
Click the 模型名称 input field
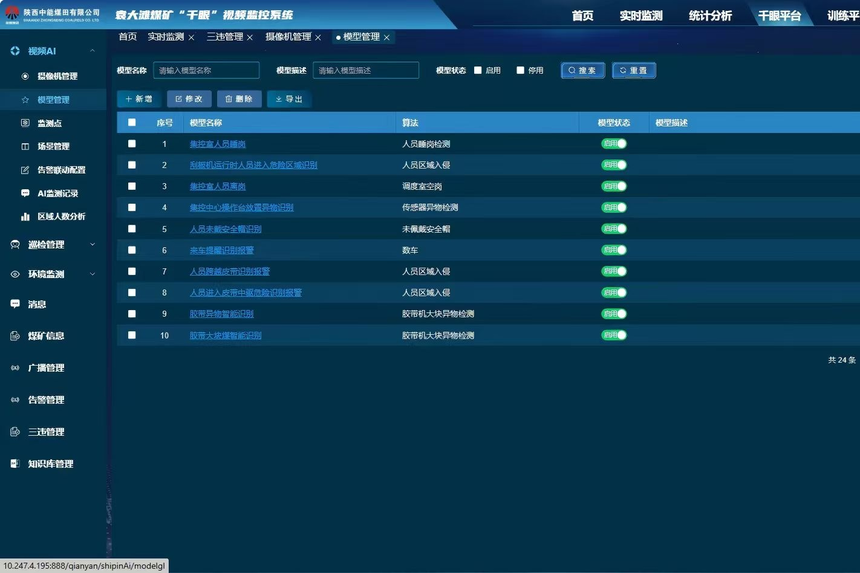click(x=206, y=70)
